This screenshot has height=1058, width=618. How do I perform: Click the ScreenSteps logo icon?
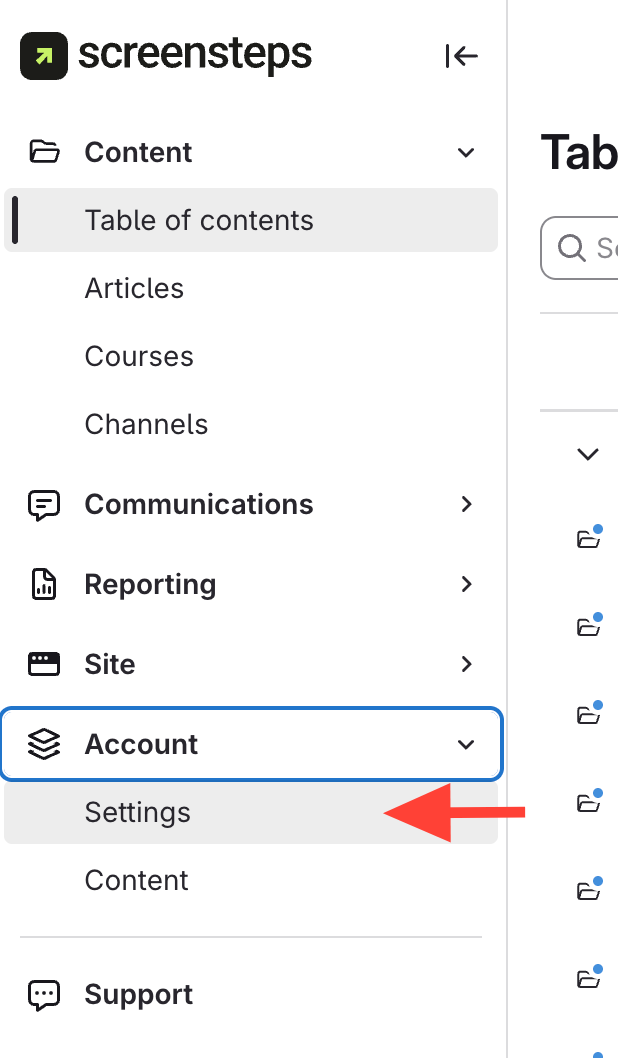pos(44,56)
